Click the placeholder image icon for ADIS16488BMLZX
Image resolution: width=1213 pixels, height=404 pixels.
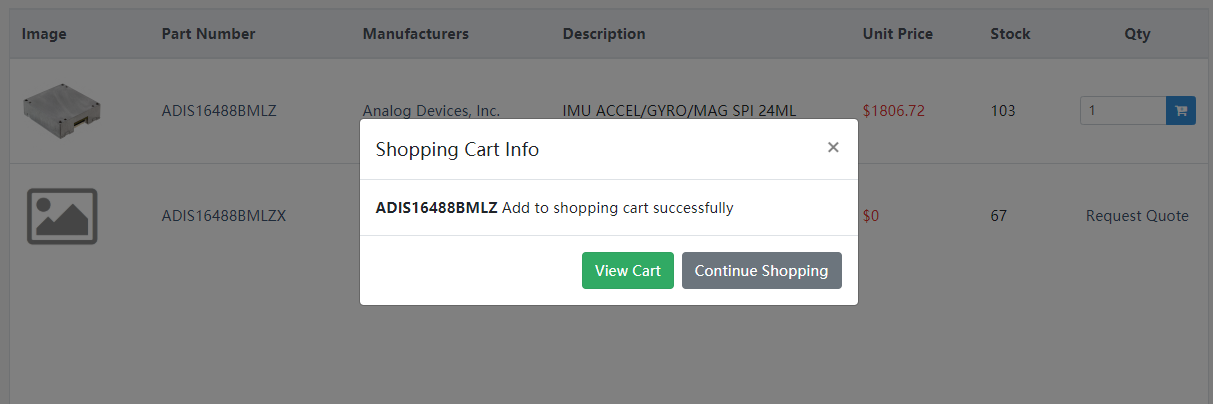tap(62, 216)
